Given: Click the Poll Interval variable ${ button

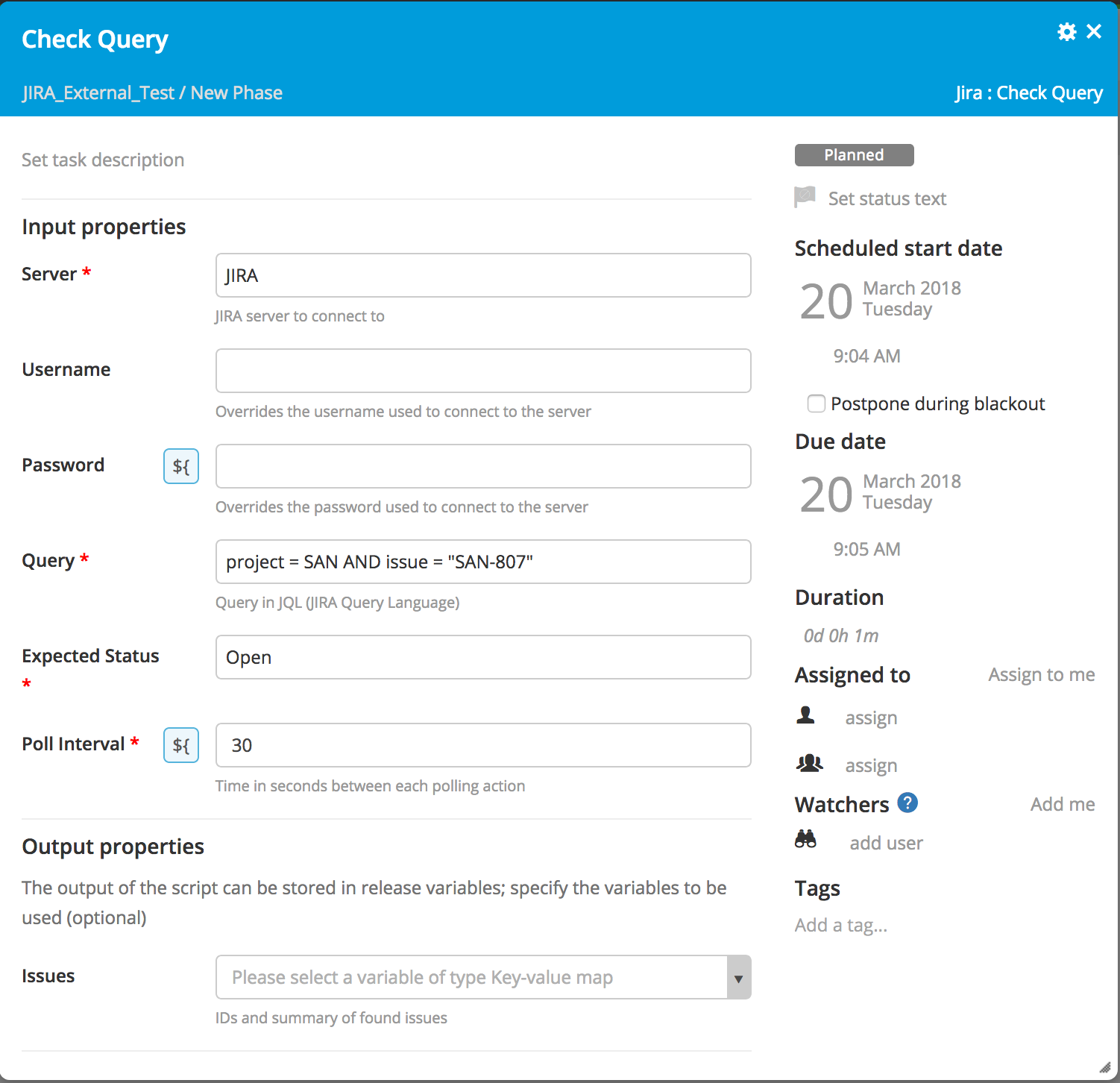Looking at the screenshot, I should (x=181, y=744).
